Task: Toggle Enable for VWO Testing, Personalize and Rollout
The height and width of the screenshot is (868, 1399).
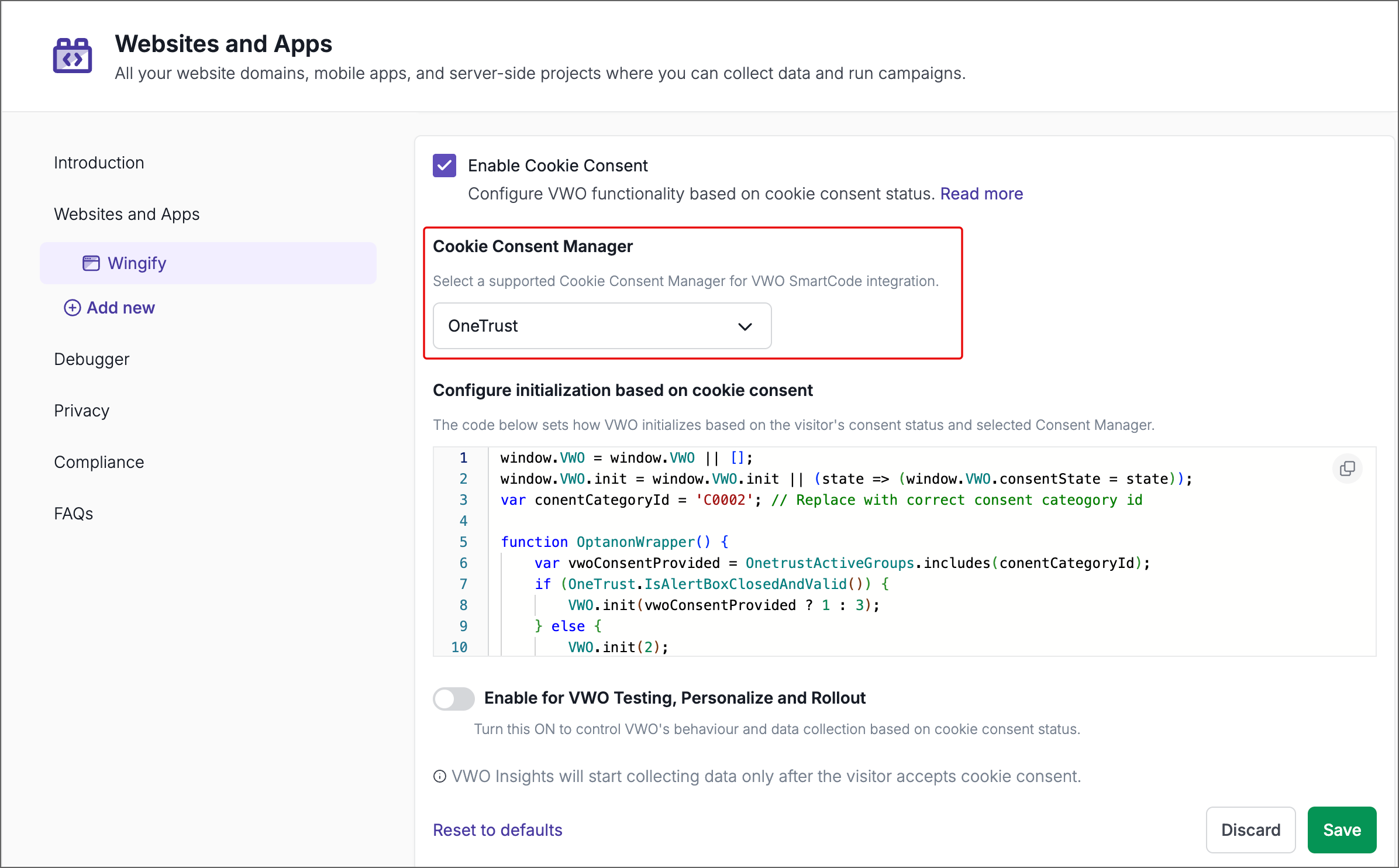Action: tap(454, 698)
